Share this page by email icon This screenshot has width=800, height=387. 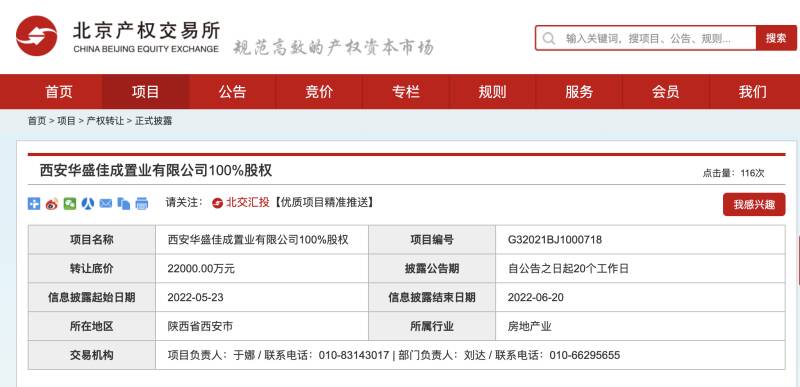[x=106, y=203]
